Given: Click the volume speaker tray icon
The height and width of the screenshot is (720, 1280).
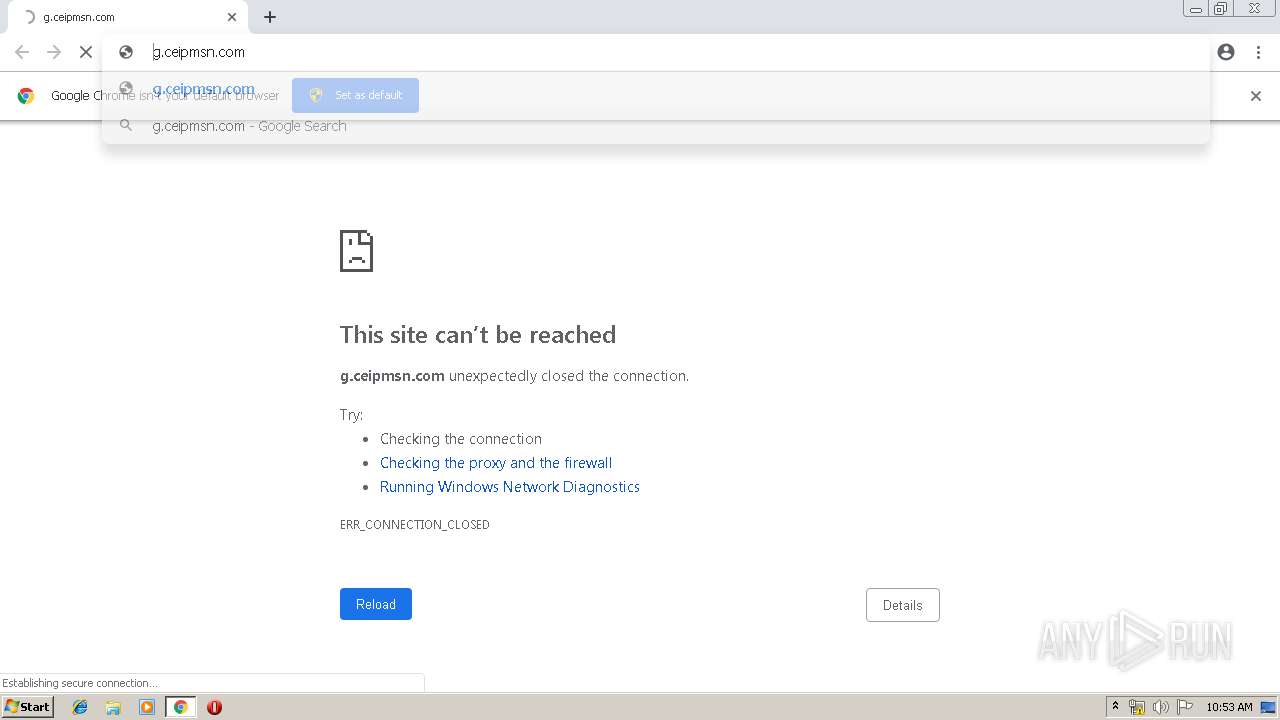Looking at the screenshot, I should 1161,707.
